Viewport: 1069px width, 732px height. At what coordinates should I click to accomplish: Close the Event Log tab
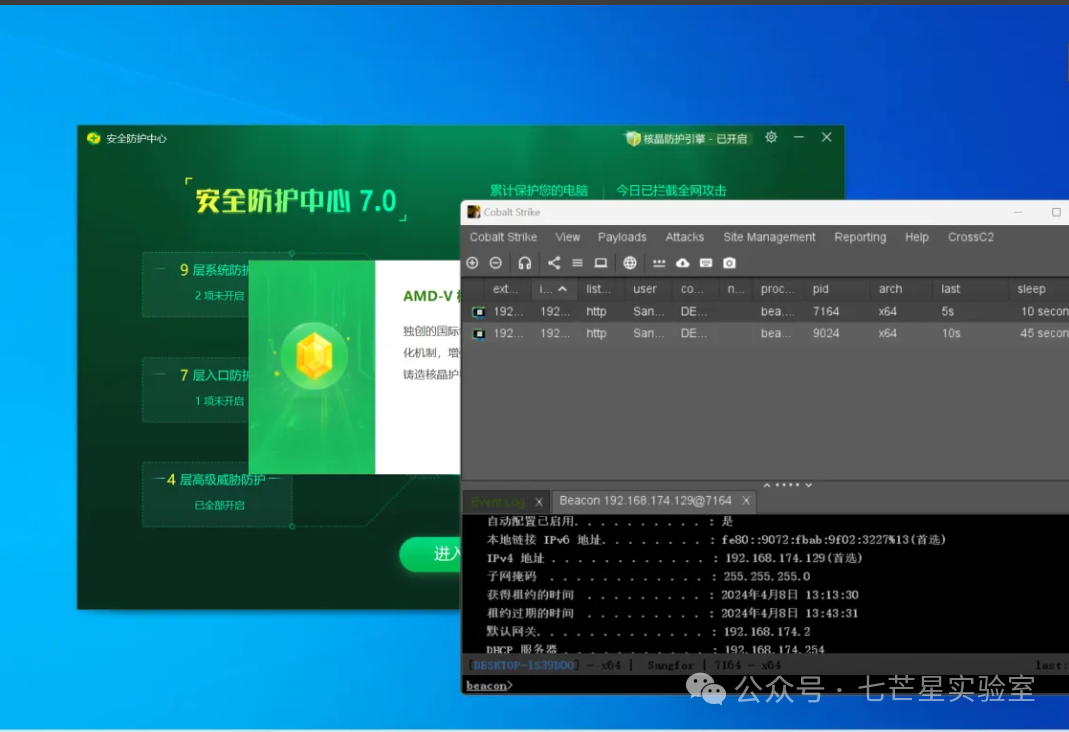tap(539, 502)
